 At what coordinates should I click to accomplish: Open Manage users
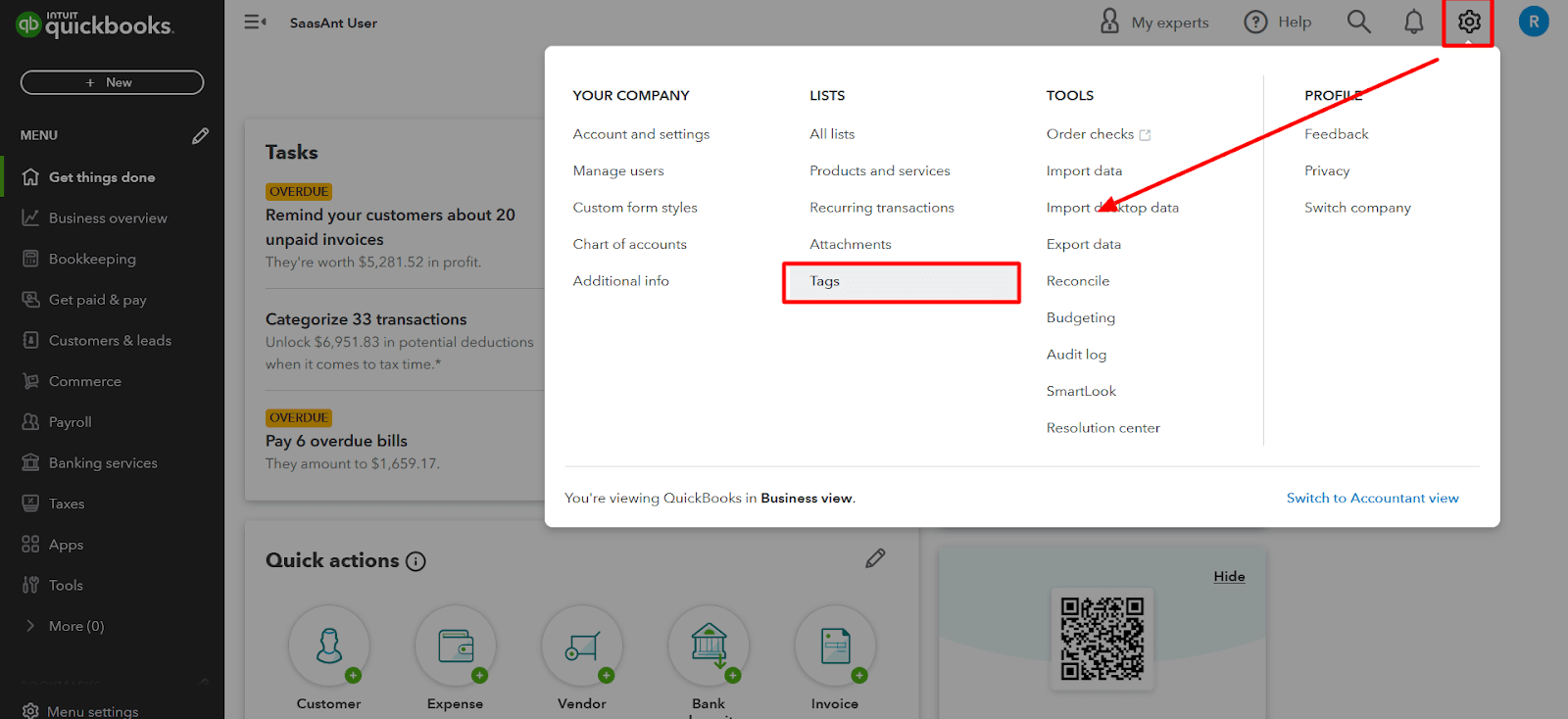point(618,170)
